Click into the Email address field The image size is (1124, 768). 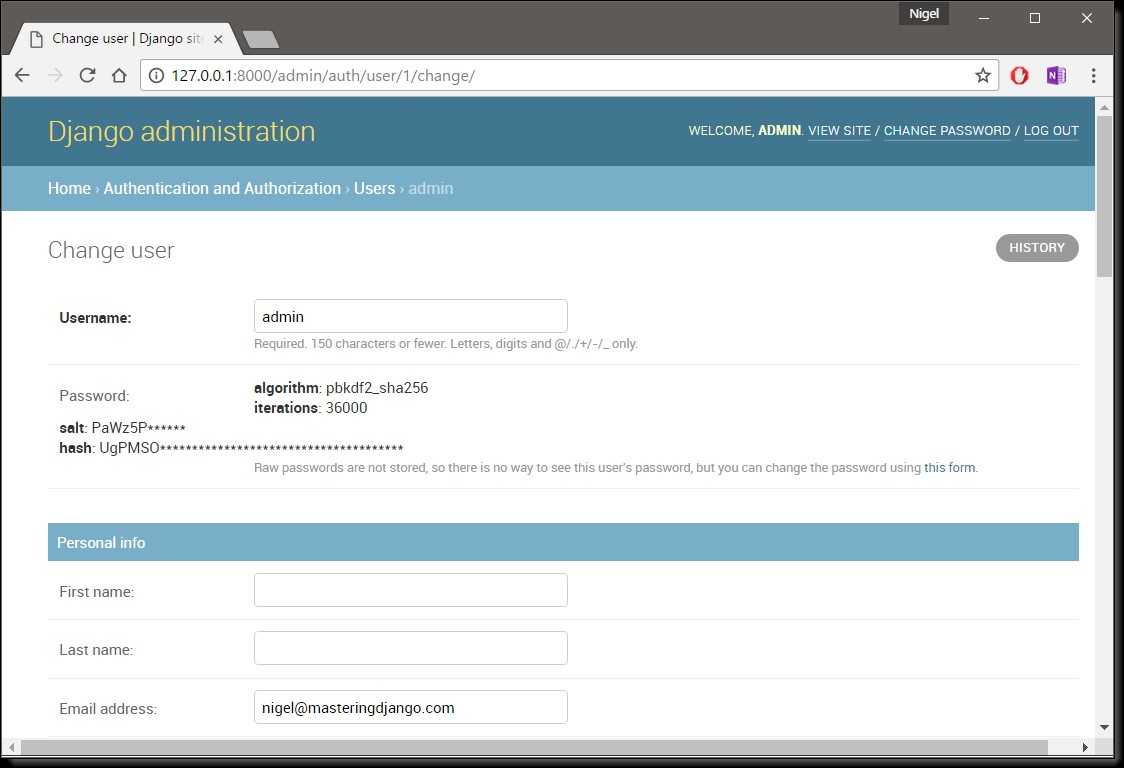[411, 707]
